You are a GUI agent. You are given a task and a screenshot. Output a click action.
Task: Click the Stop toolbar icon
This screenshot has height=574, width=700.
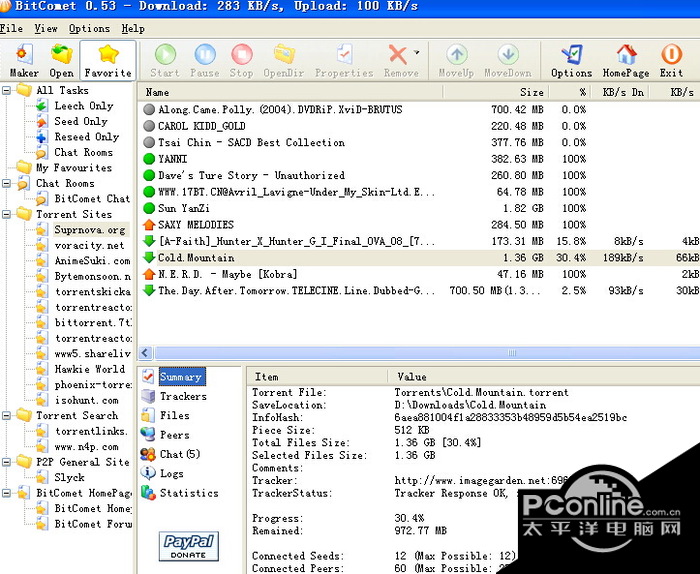pos(242,60)
